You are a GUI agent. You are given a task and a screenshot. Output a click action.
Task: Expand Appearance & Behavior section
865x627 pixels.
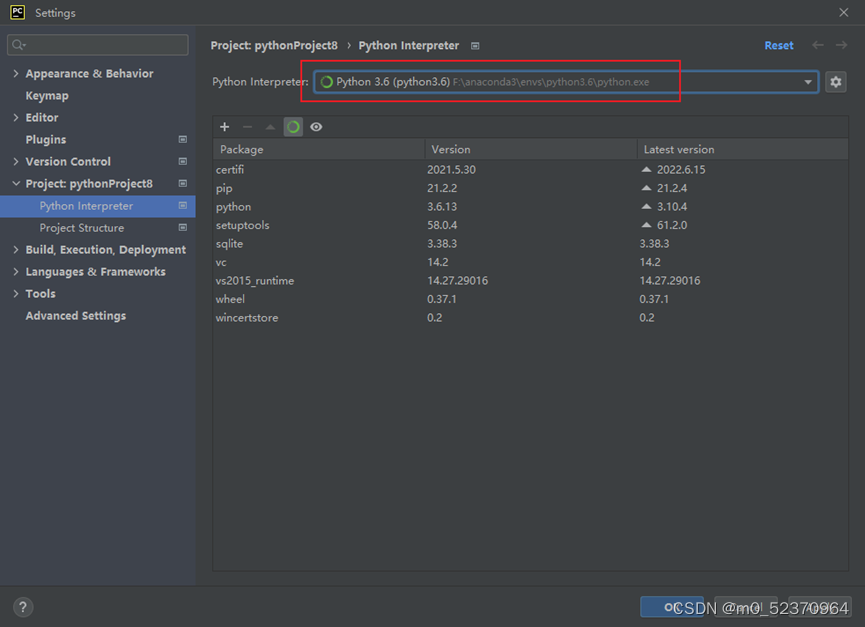tap(16, 73)
